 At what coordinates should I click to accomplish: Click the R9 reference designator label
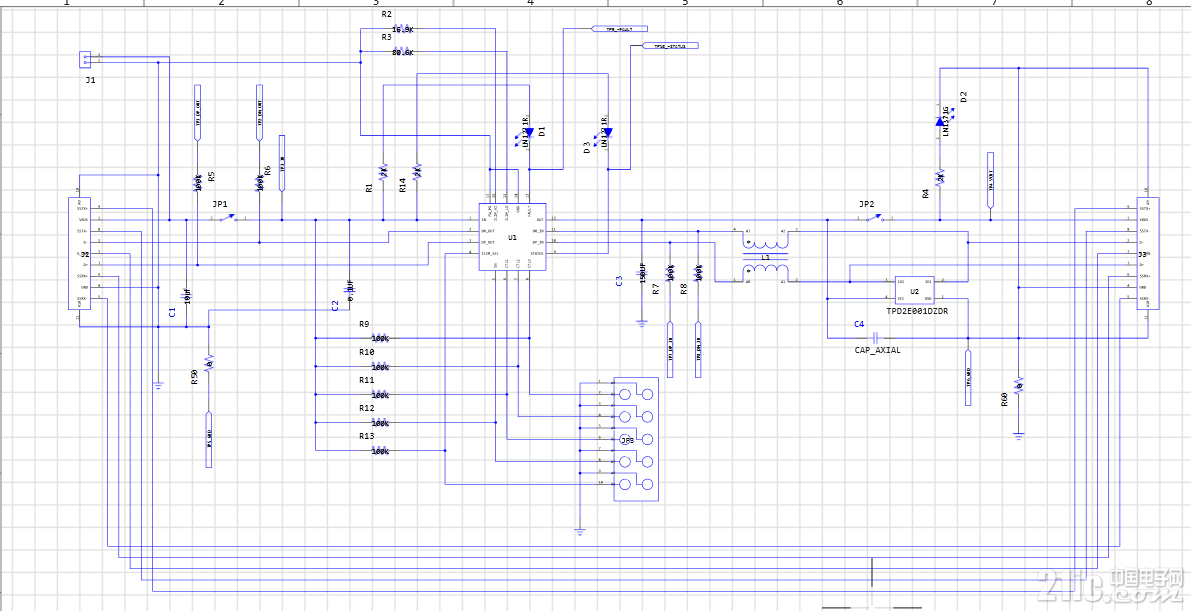point(365,324)
